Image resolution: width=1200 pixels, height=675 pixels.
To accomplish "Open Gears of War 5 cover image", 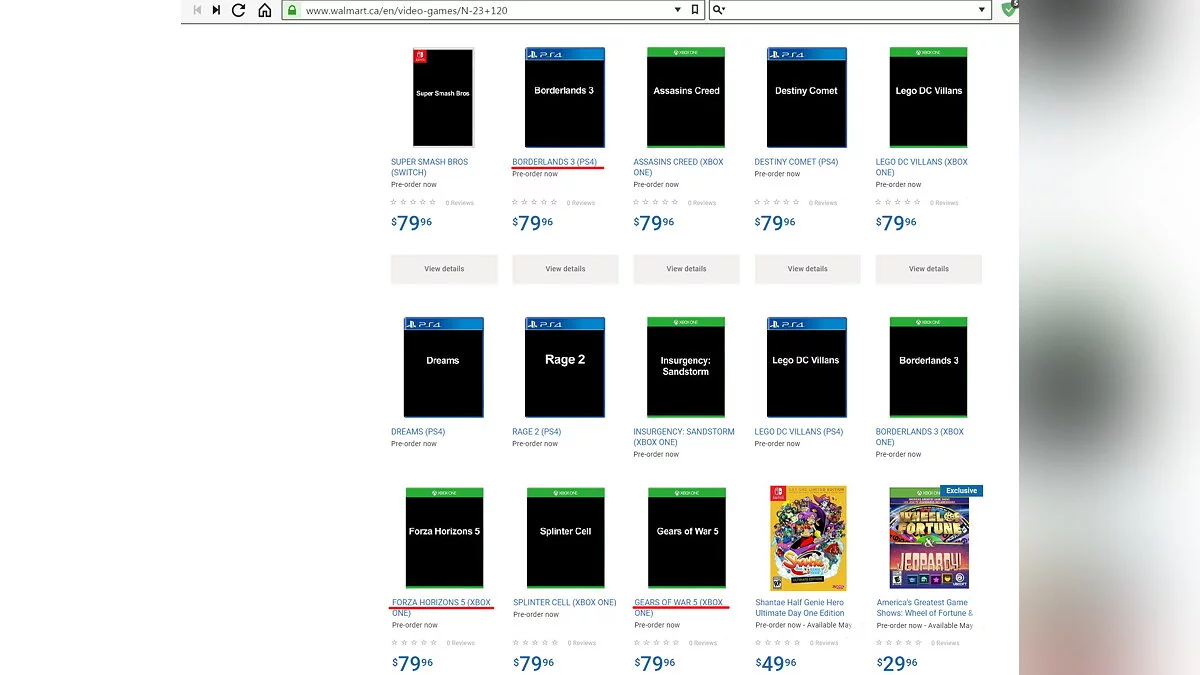I will 687,538.
